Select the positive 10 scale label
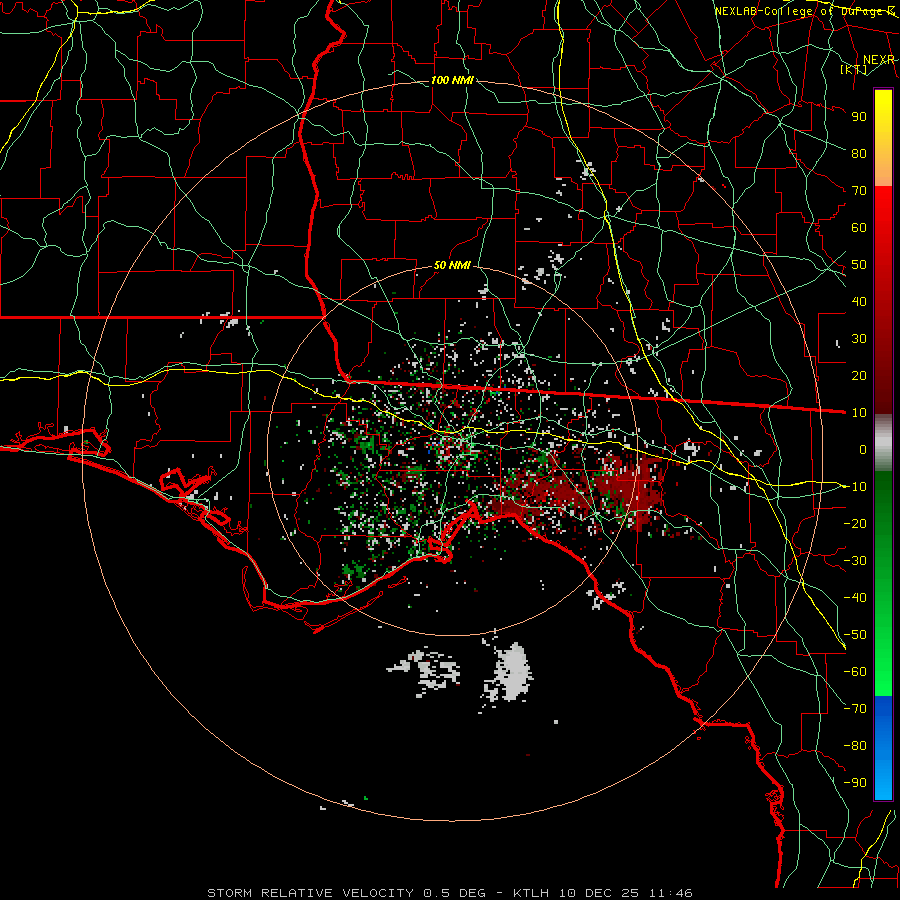The width and height of the screenshot is (900, 900). [x=859, y=413]
